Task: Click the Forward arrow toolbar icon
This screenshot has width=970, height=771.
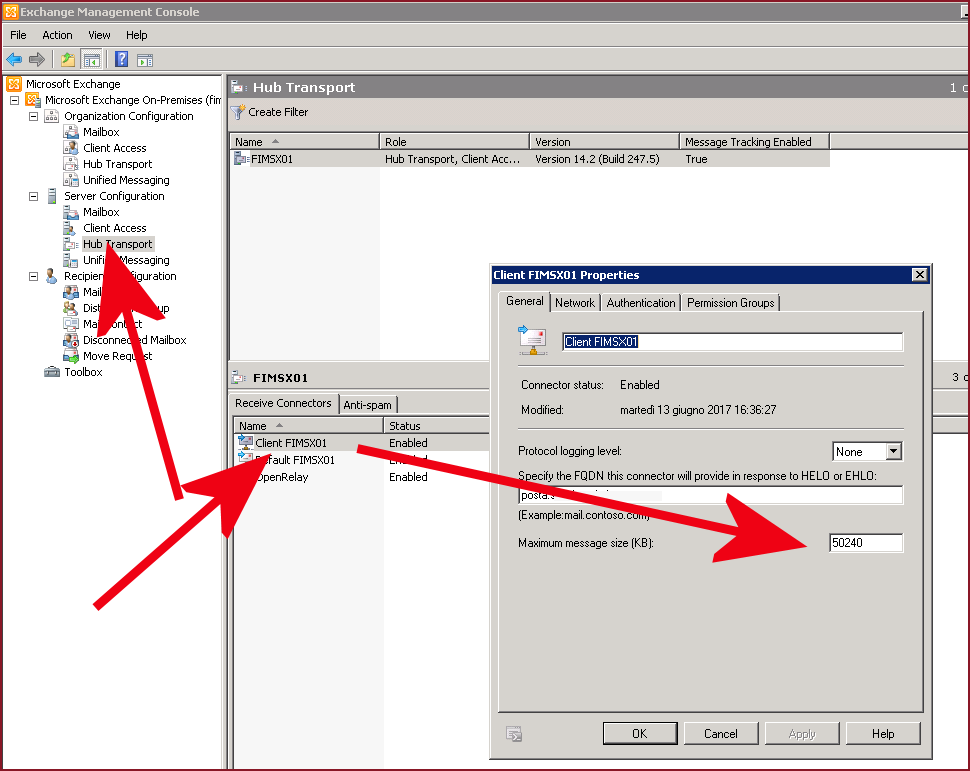Action: 37,60
